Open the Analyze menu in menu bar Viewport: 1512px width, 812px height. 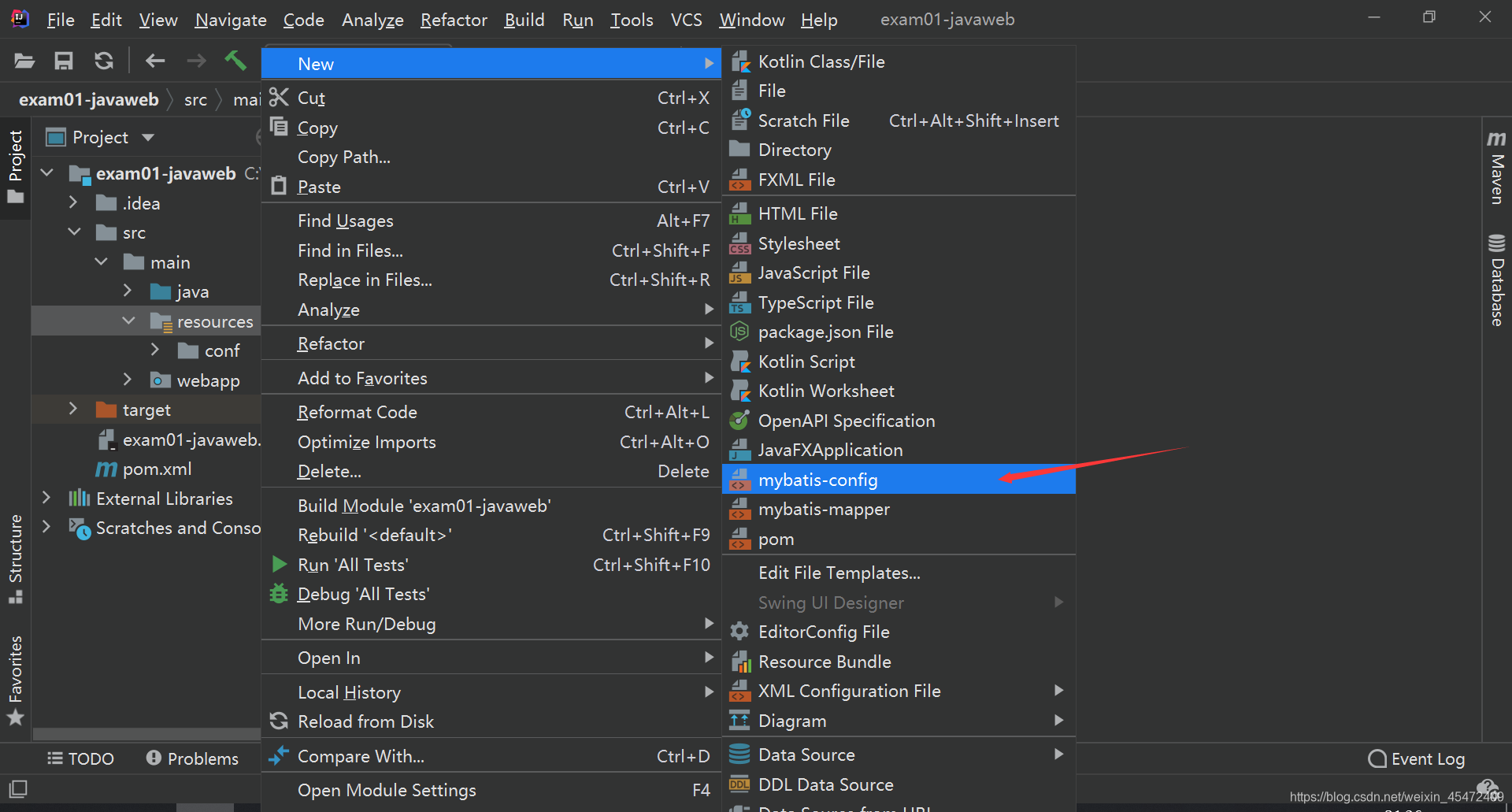pyautogui.click(x=372, y=20)
